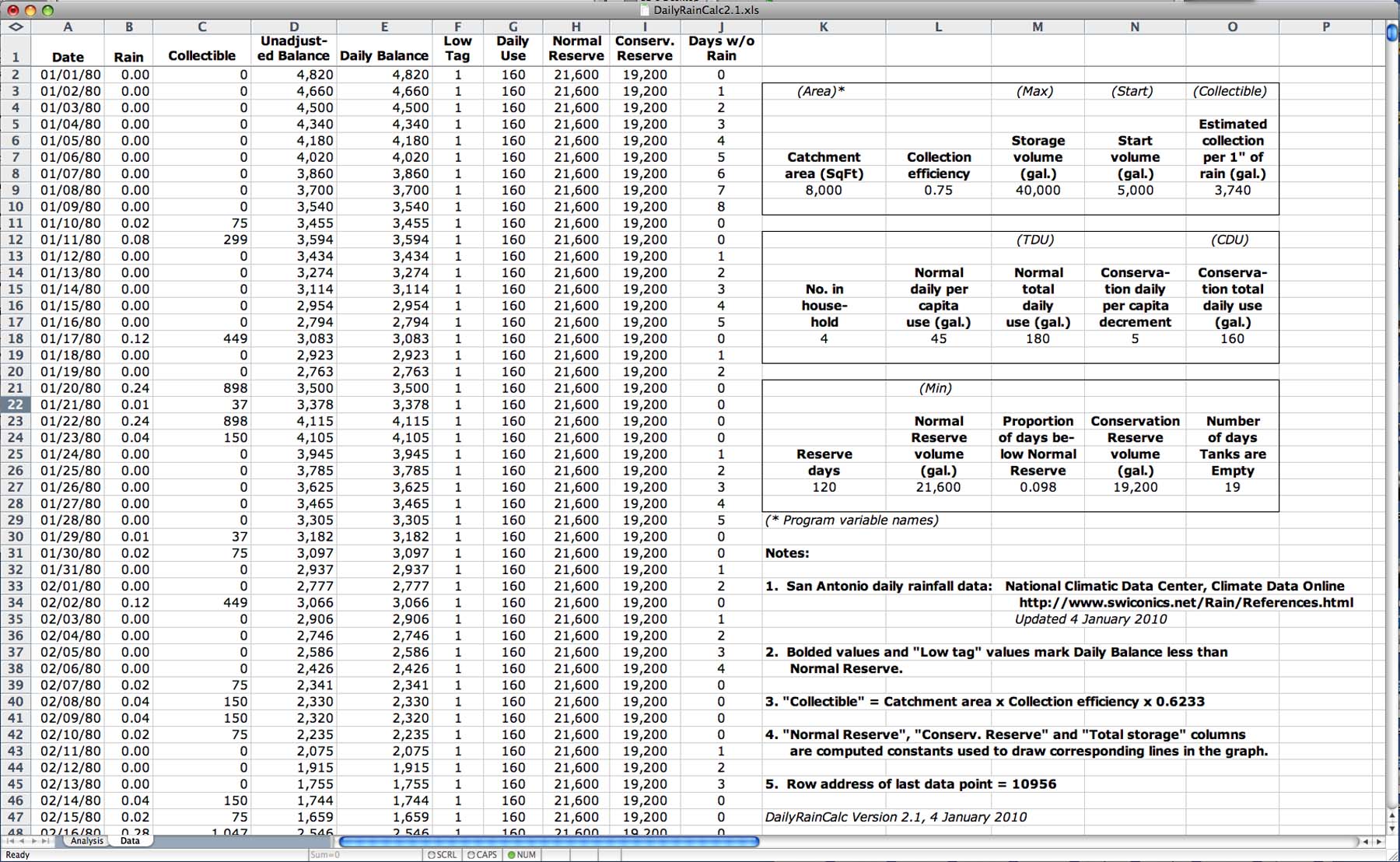Open the swiconics.net Rain References URL
Screen dimensions: 1400x862
1185,602
